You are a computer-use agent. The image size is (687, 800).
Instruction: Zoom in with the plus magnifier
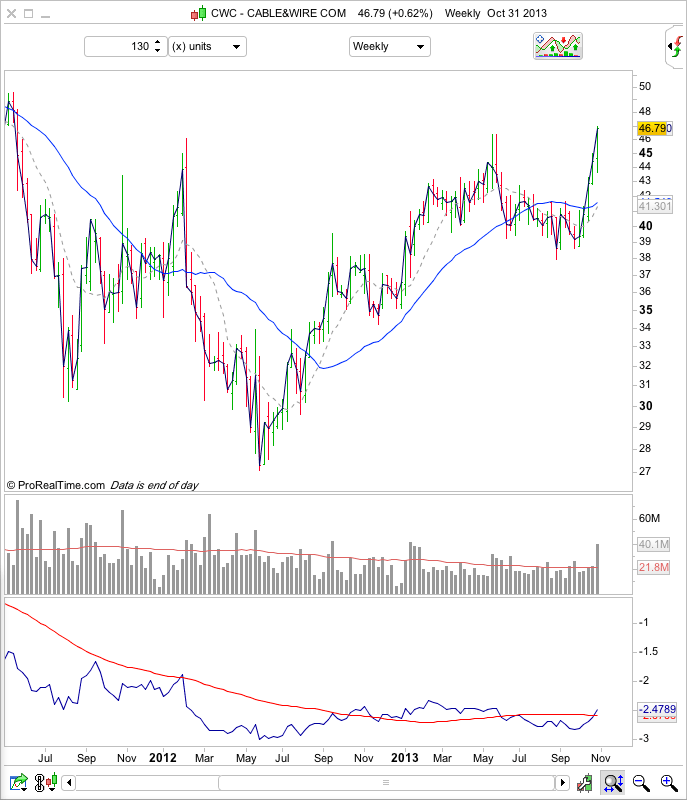coord(669,782)
